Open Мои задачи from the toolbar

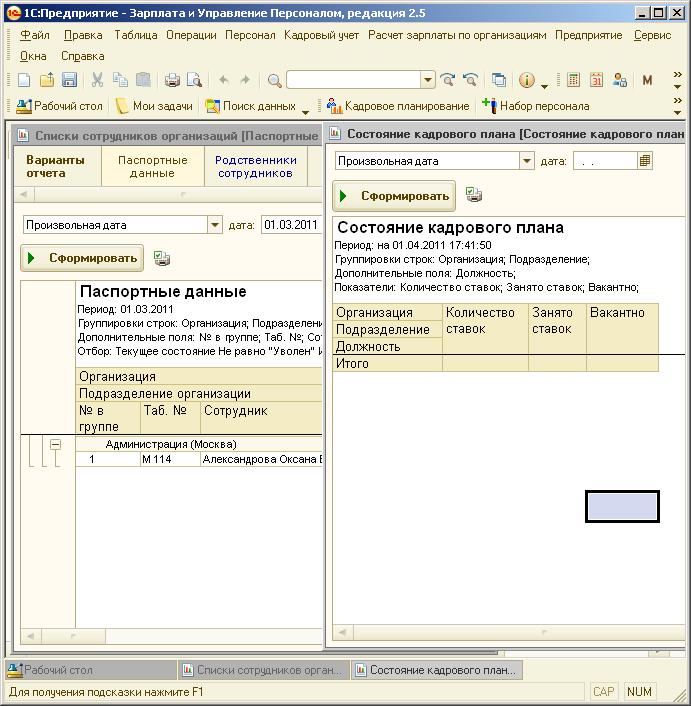pos(154,106)
